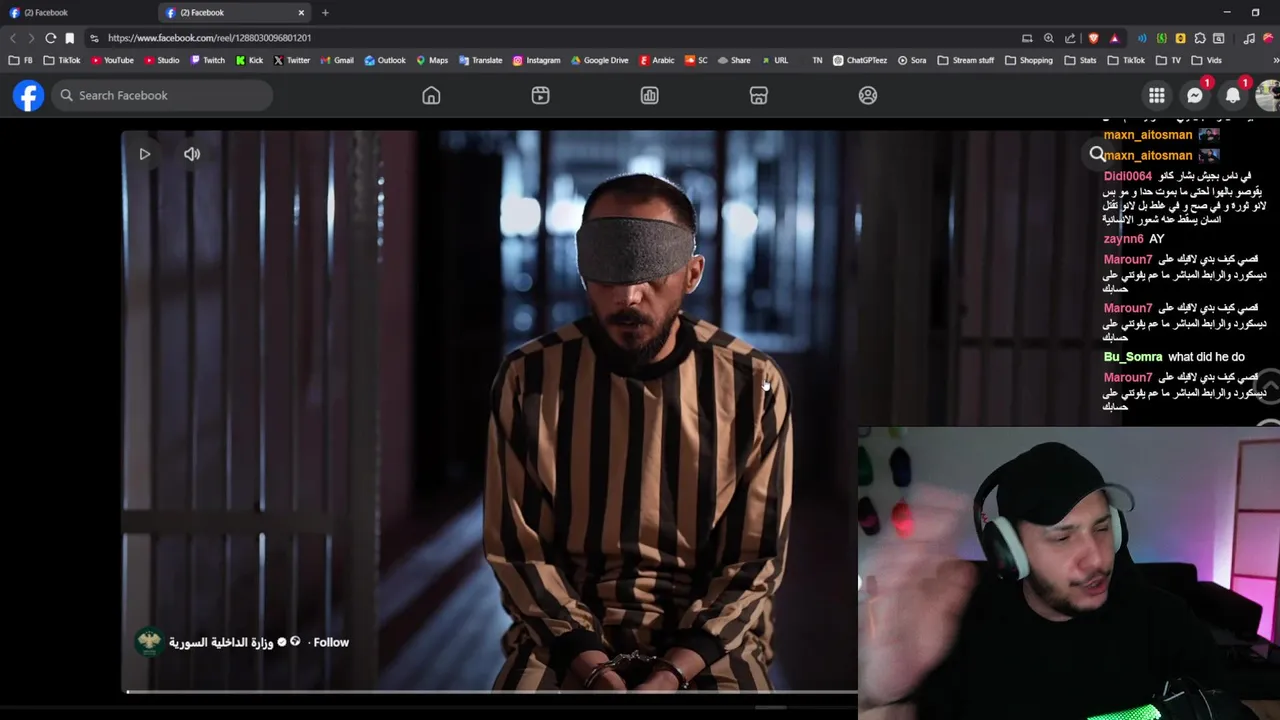This screenshot has width=1280, height=720.
Task: Expand the Shopping bookmarks folder
Action: [1029, 60]
